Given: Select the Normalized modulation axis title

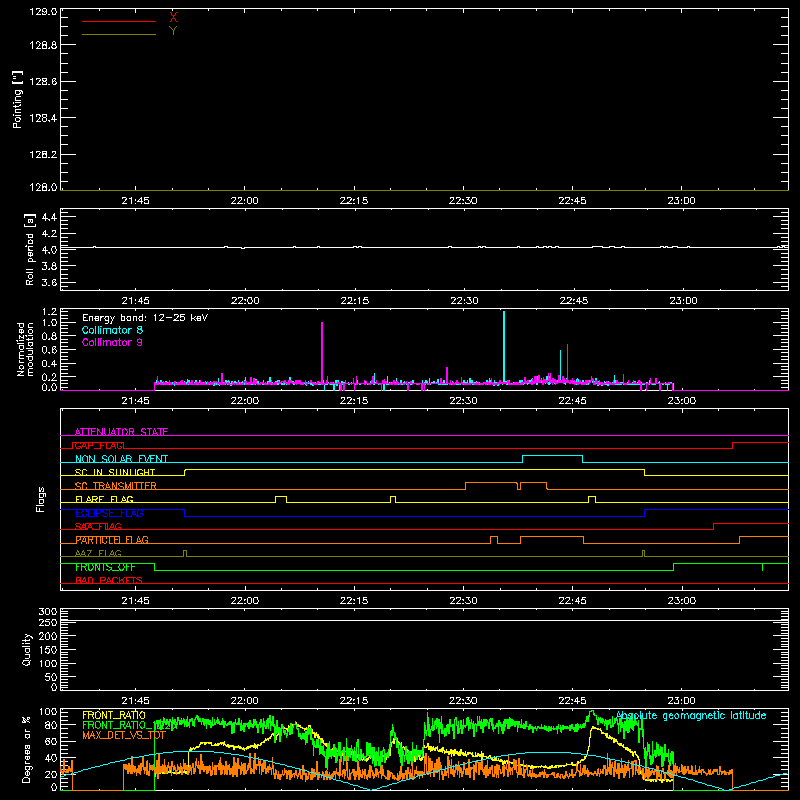Looking at the screenshot, I should tap(25, 349).
